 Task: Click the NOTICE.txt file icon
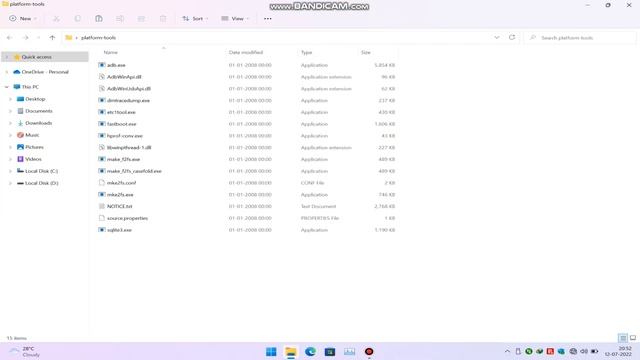tap(102, 206)
